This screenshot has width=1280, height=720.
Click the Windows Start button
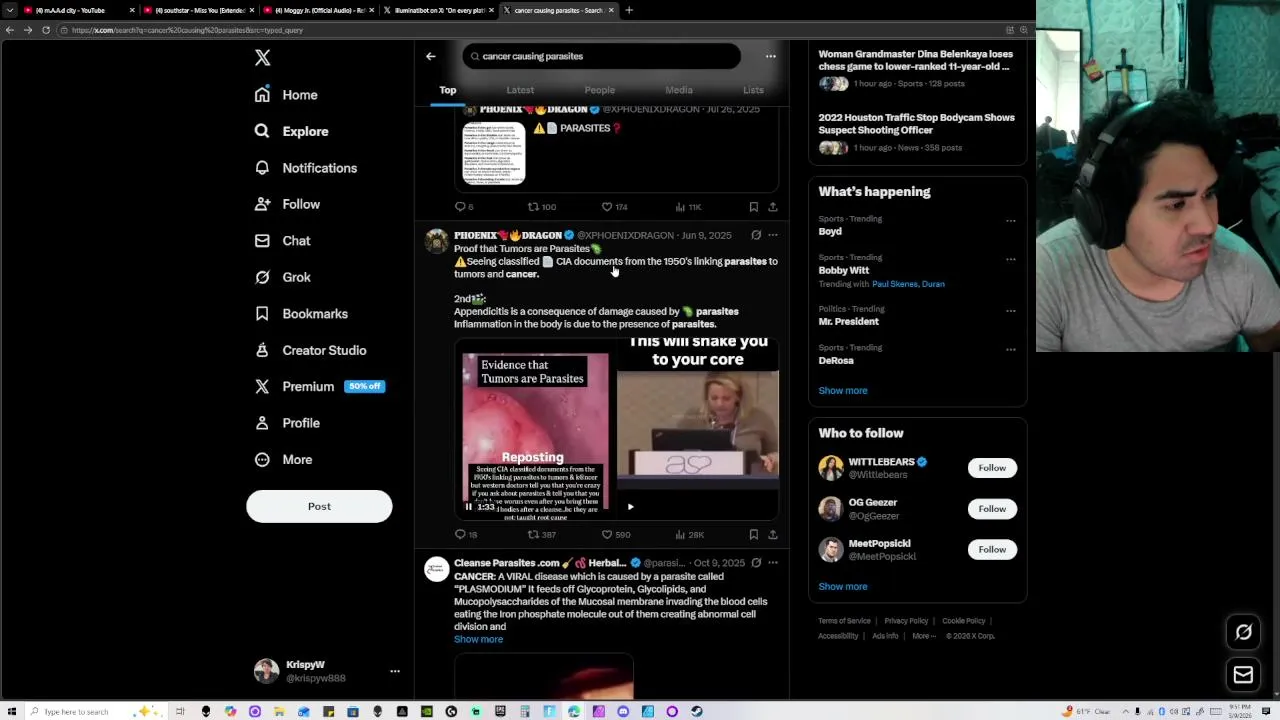click(11, 712)
